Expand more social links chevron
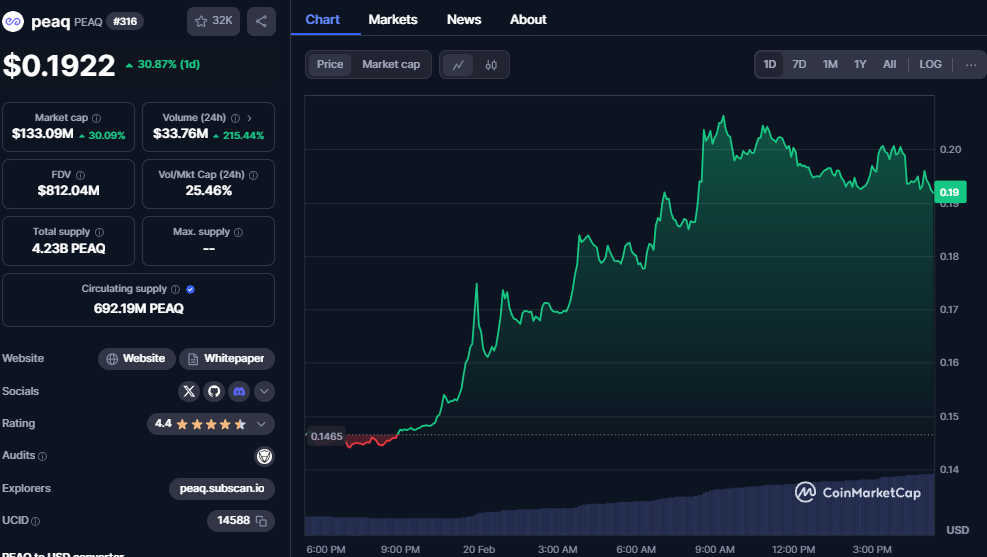 coord(264,391)
